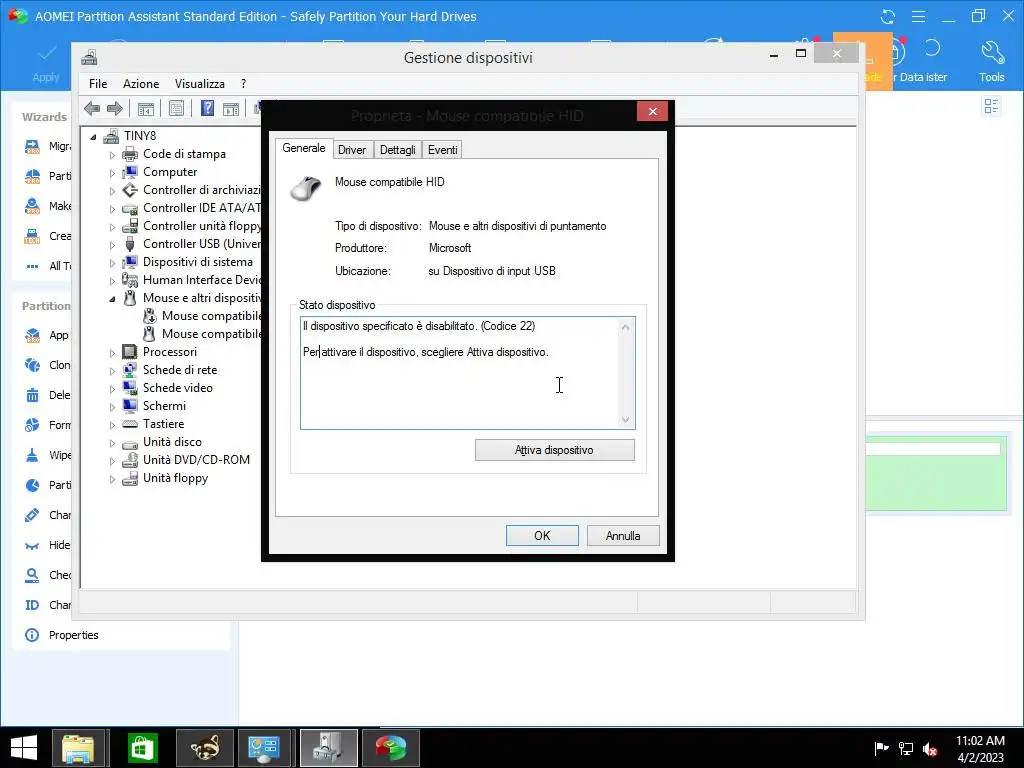Open File Explorer from the taskbar
The image size is (1024, 768).
point(78,748)
